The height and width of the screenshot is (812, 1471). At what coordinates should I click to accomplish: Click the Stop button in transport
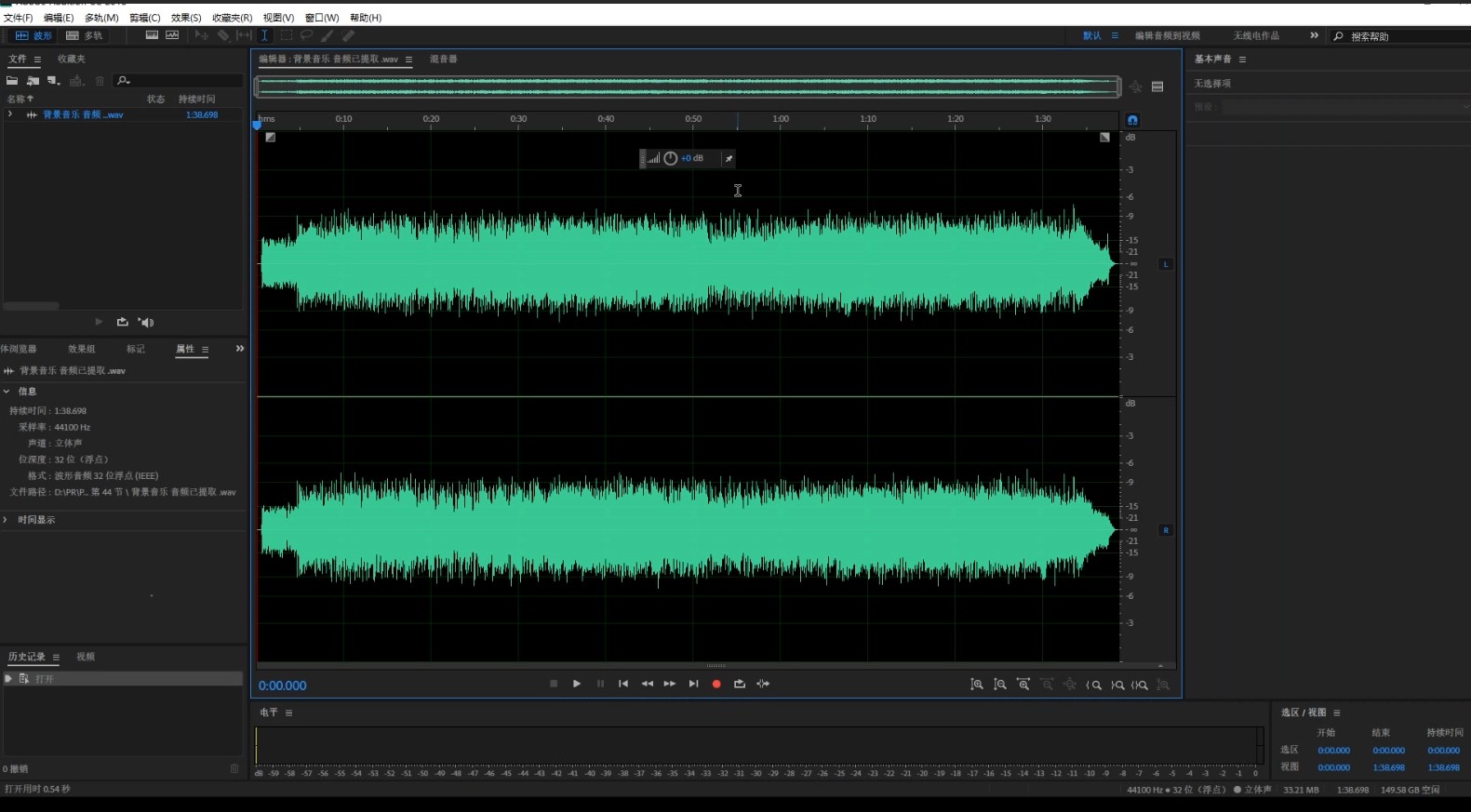pos(554,684)
